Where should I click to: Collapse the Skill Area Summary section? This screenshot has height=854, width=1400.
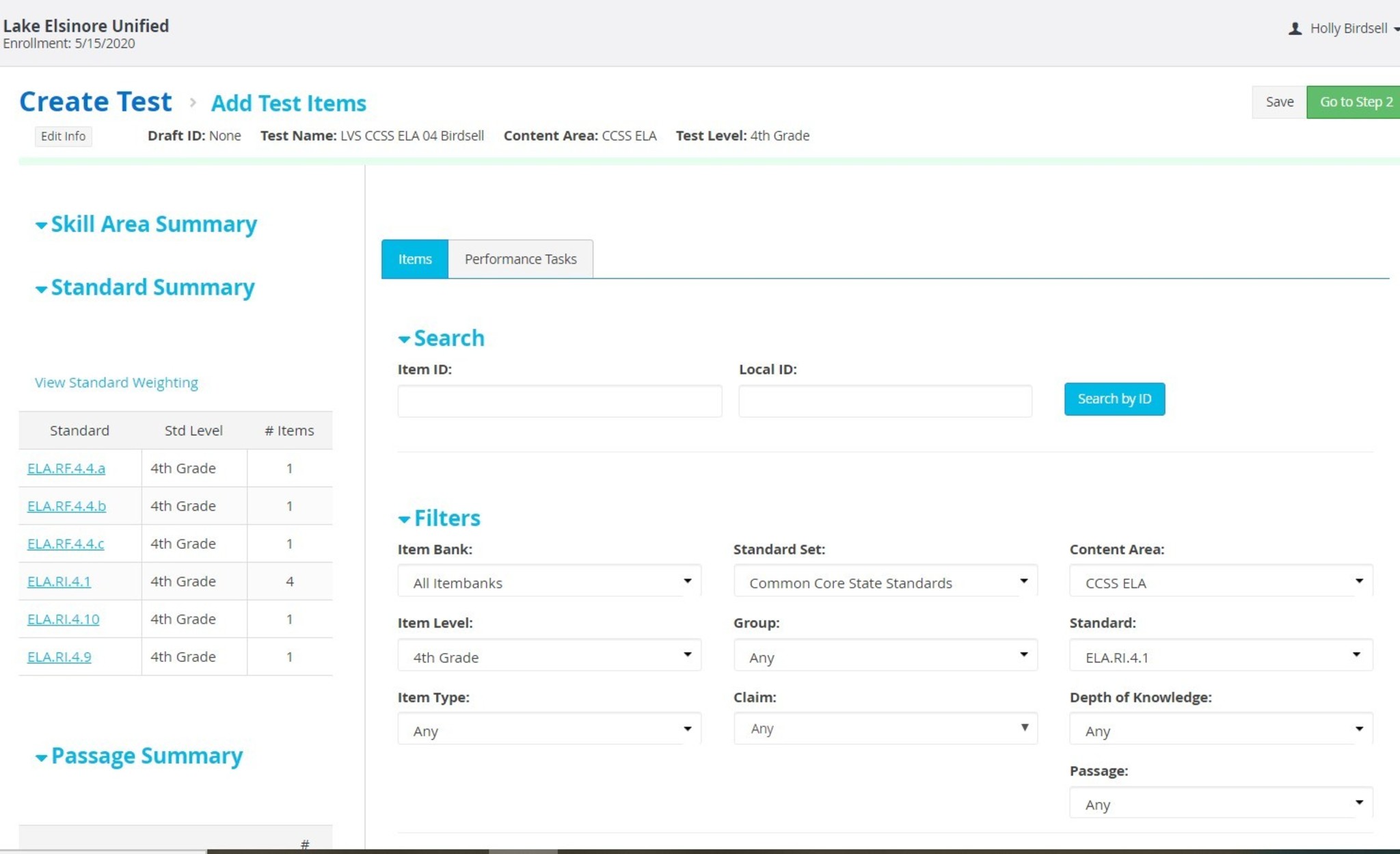42,225
